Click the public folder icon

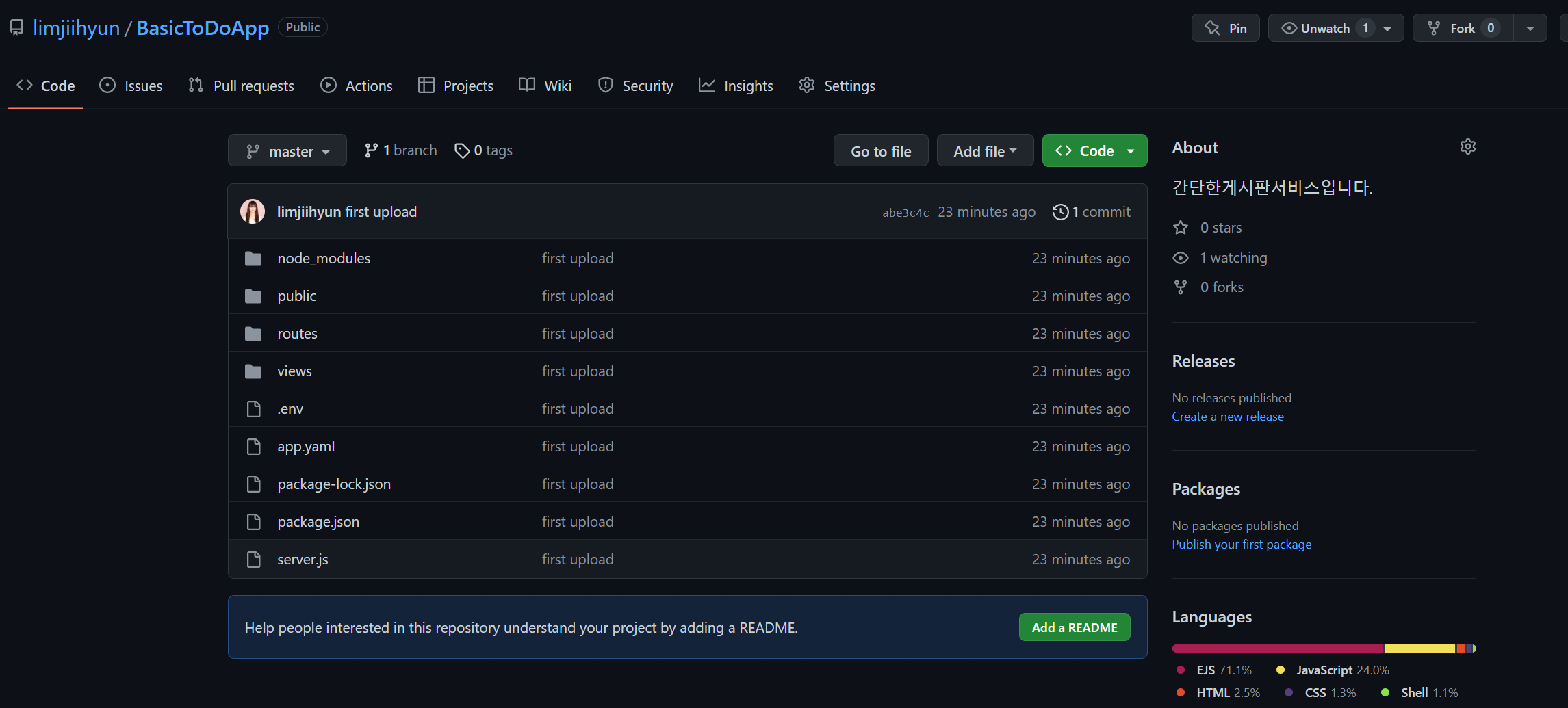(253, 296)
